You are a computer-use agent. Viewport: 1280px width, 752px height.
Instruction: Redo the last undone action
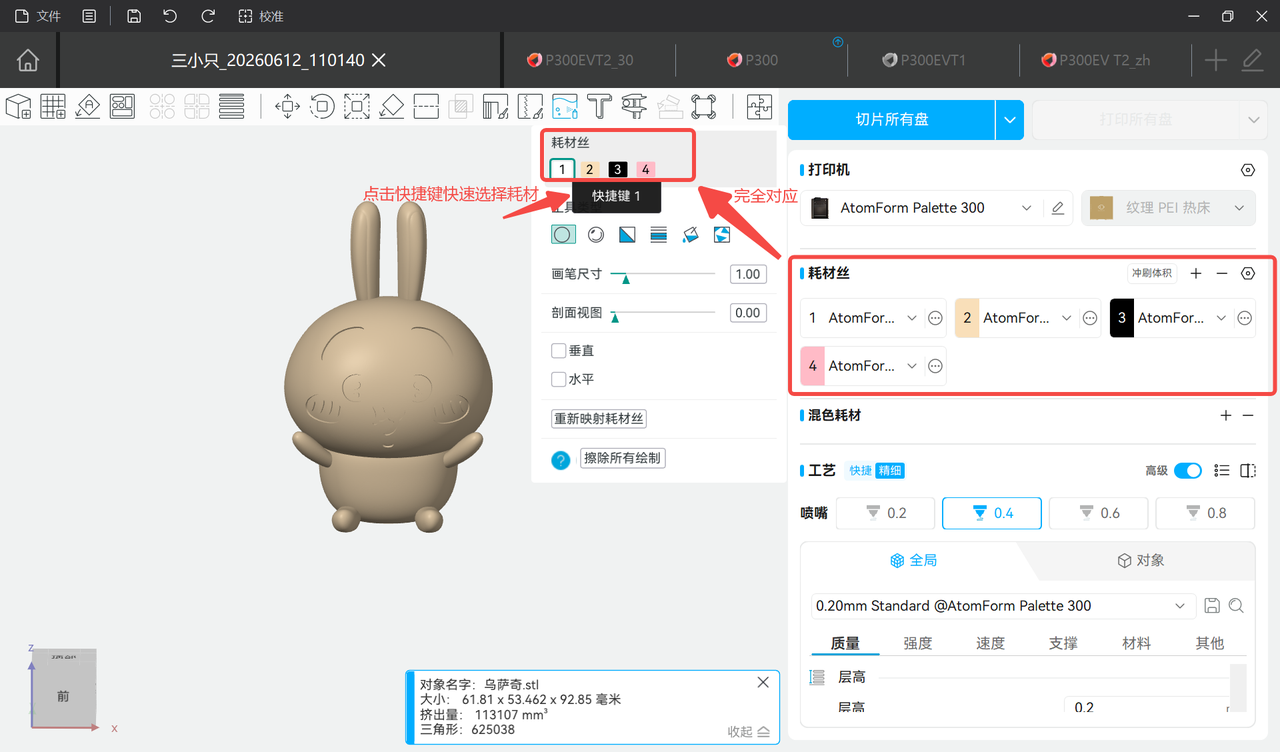coord(208,16)
